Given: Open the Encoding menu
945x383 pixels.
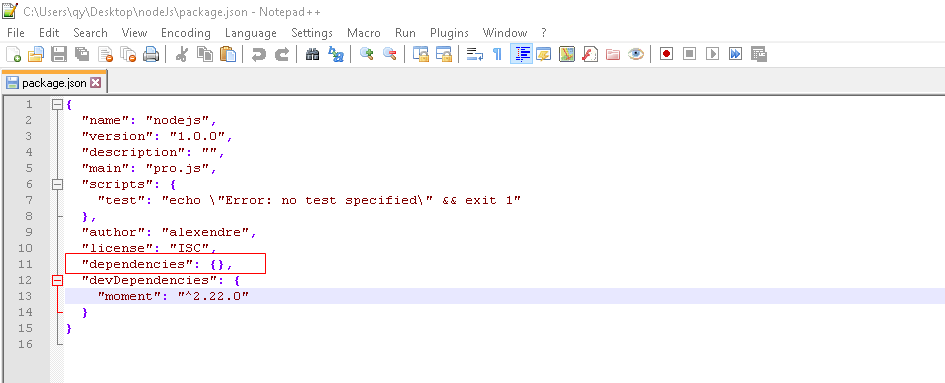Looking at the screenshot, I should click(x=186, y=33).
